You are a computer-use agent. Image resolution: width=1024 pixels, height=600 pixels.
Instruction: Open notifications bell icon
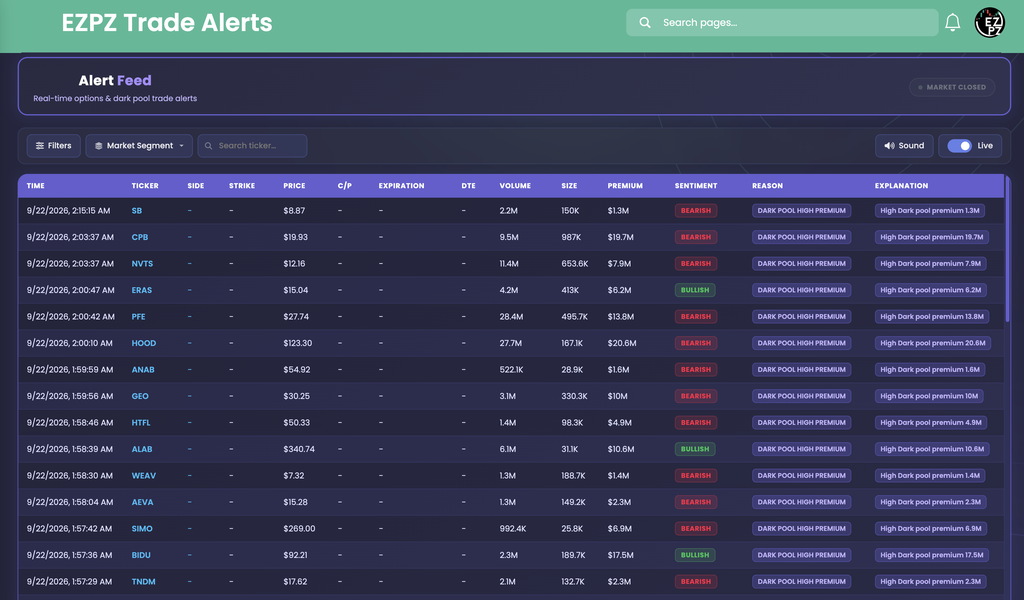point(952,23)
